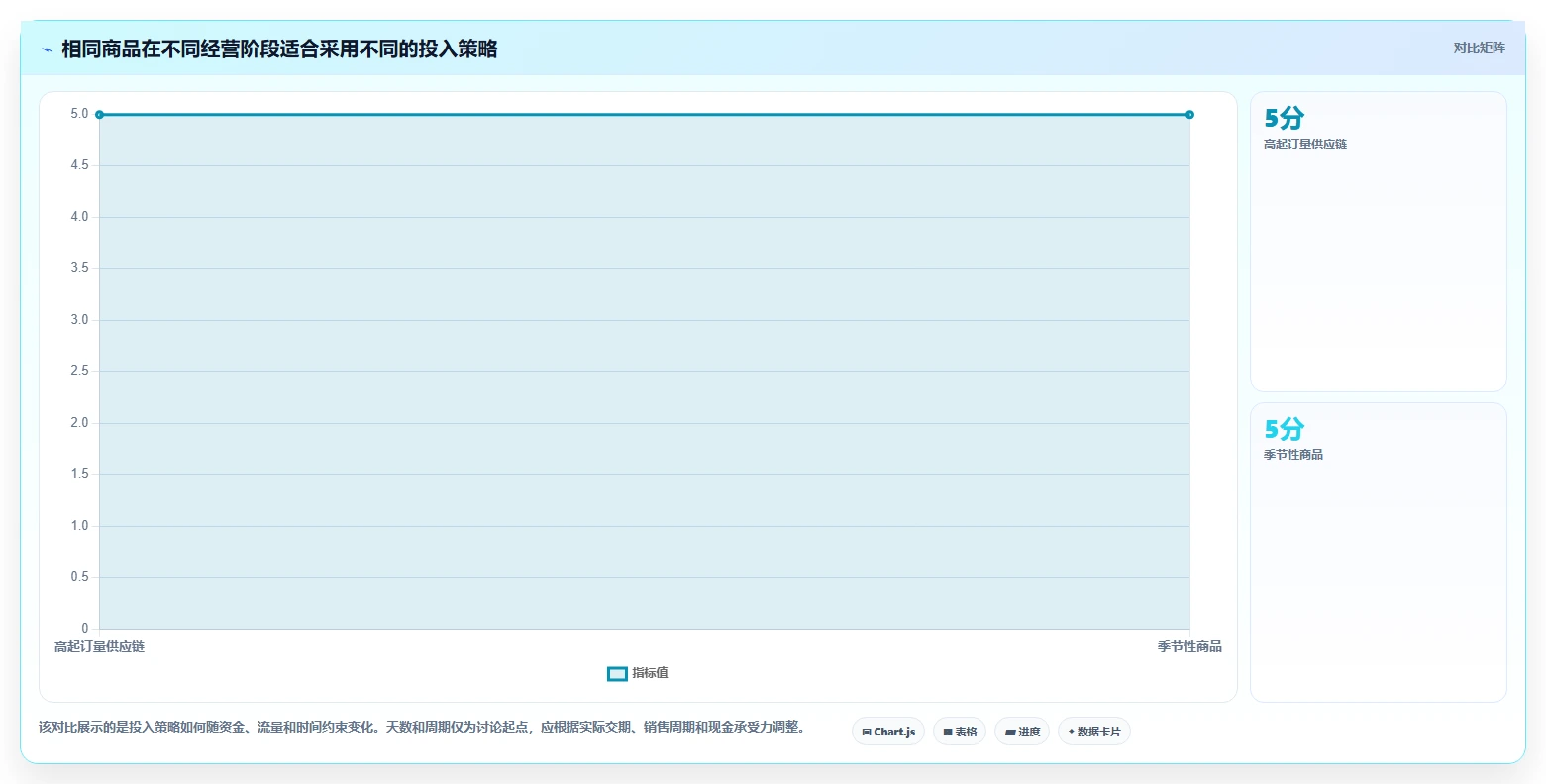Select the Chart.js chip
The height and width of the screenshot is (784, 1546).
point(888,732)
